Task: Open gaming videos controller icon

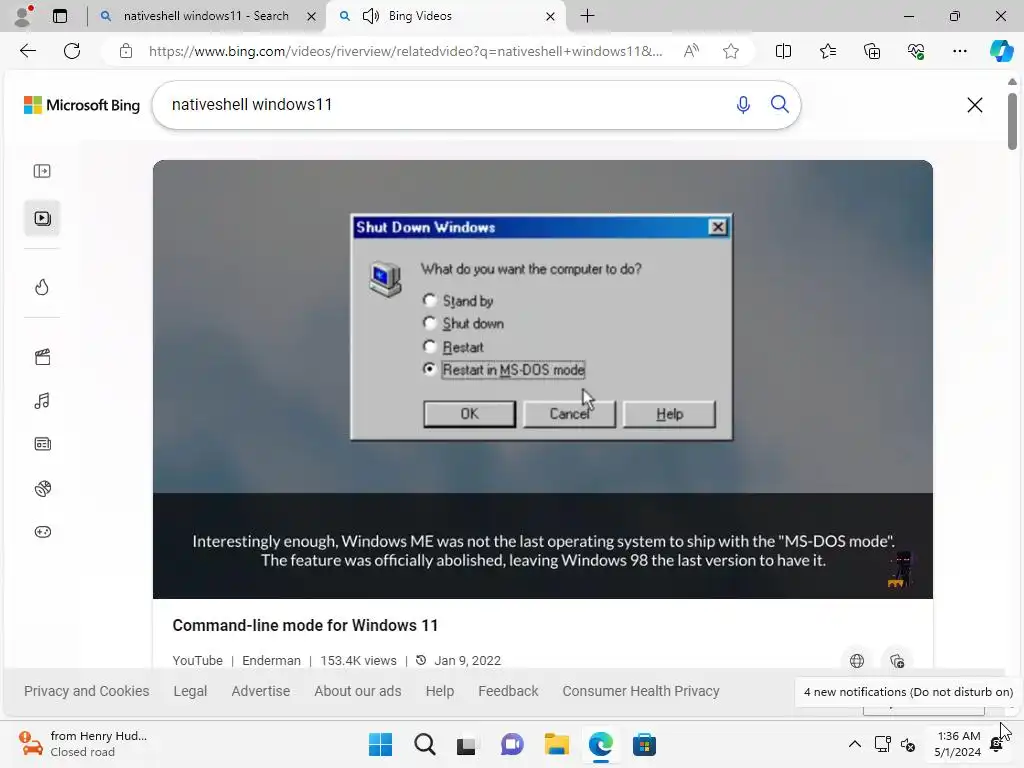Action: pos(42,532)
